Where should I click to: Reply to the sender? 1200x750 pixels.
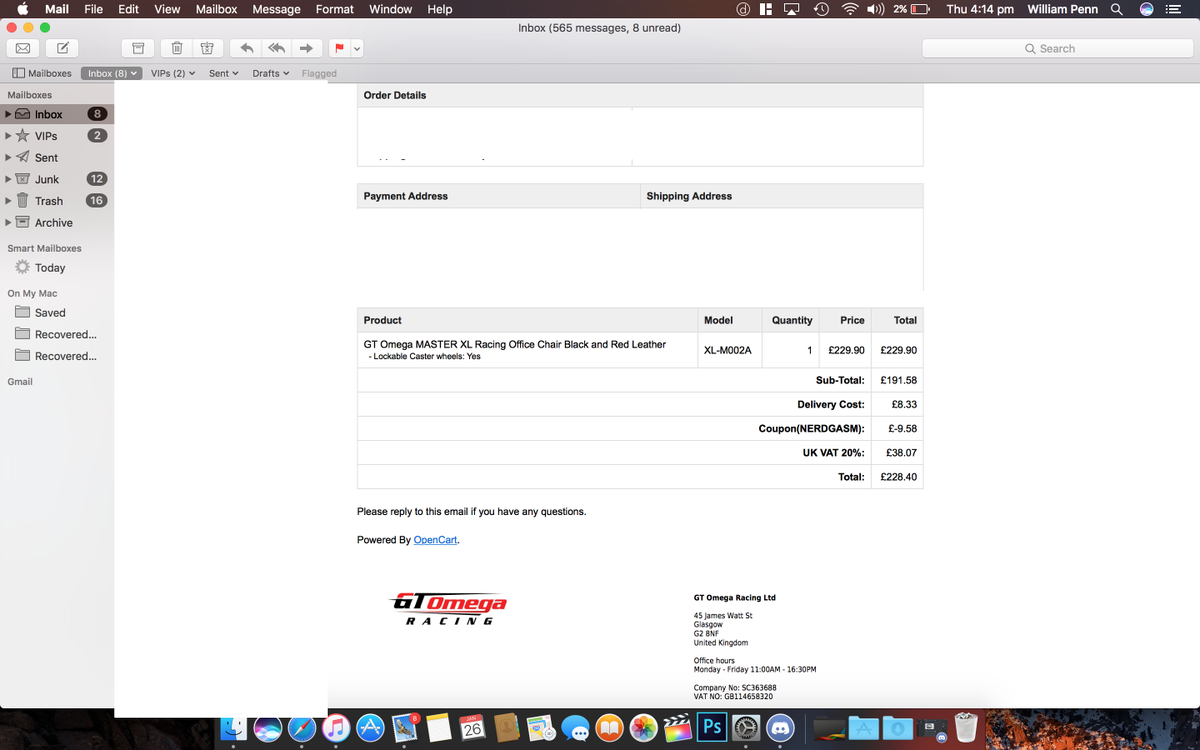[x=246, y=47]
